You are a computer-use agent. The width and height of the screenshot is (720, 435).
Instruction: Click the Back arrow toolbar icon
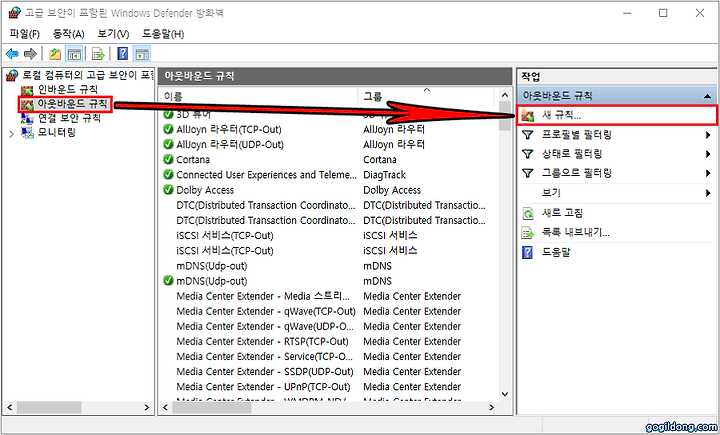(x=12, y=54)
